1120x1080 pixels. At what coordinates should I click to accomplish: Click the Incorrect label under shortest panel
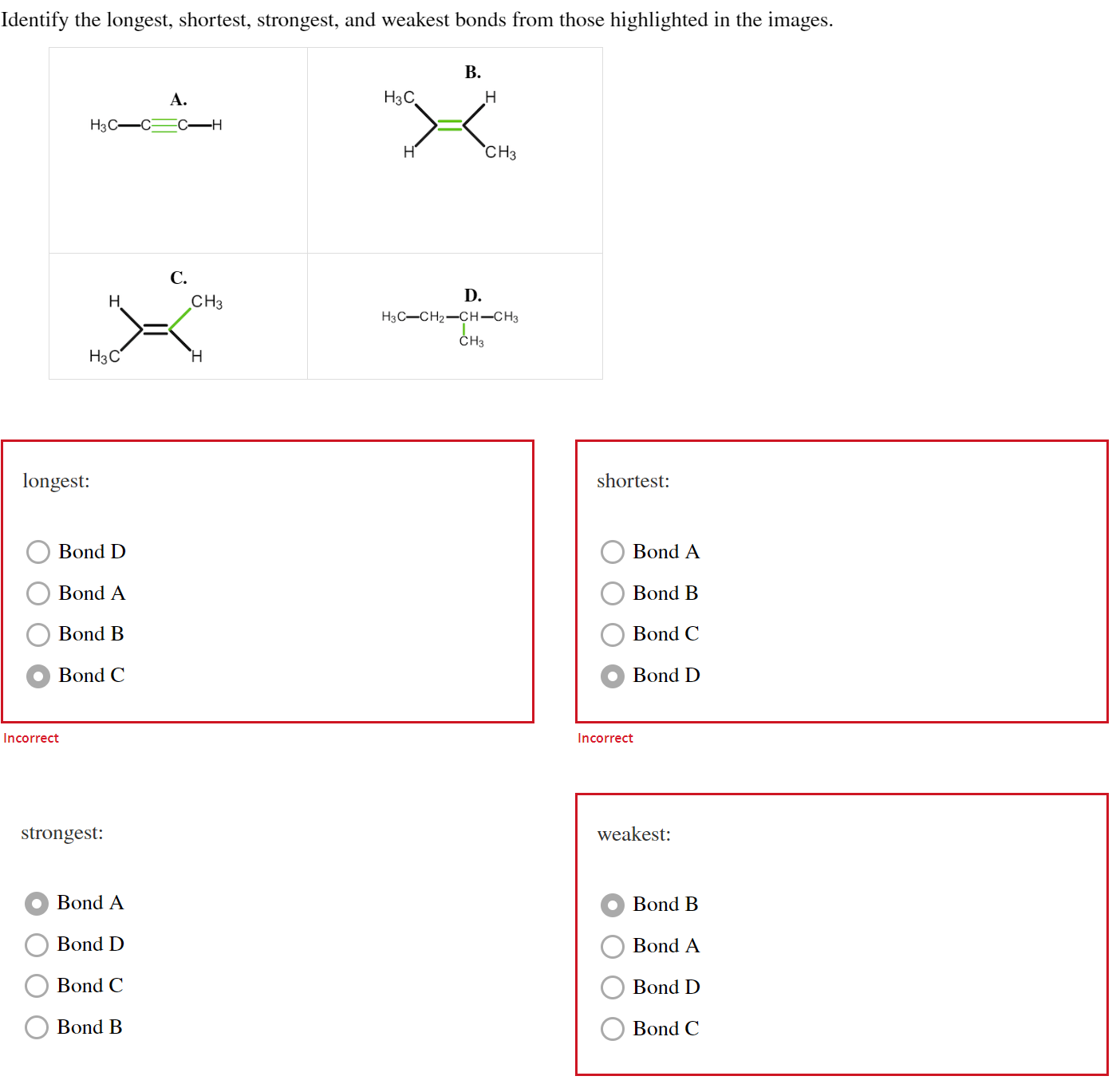point(605,738)
